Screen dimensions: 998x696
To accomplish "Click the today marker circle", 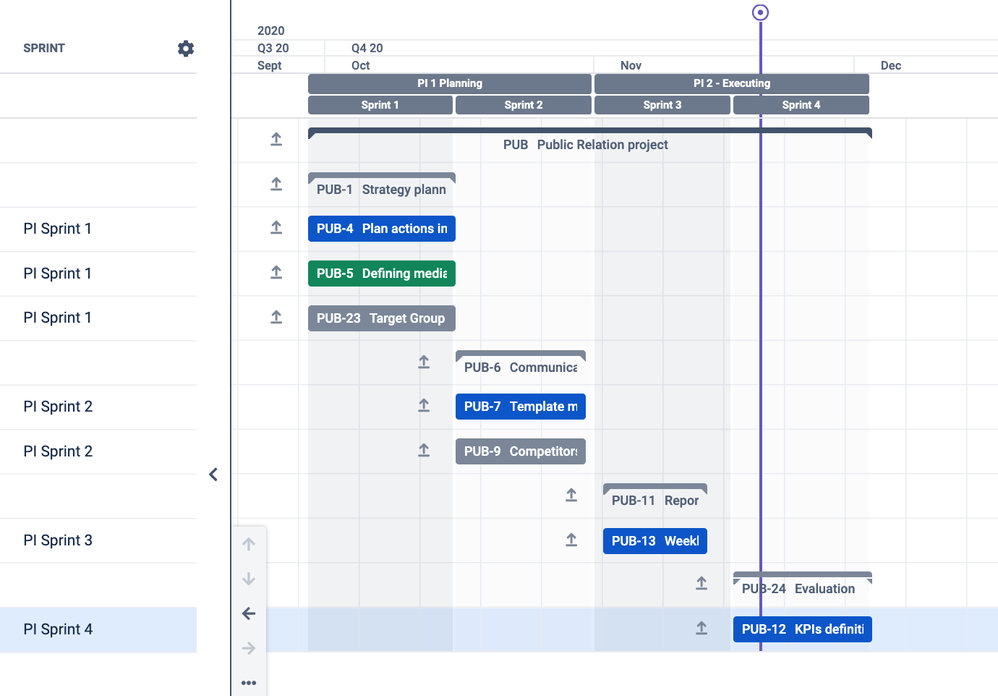I will tap(760, 12).
